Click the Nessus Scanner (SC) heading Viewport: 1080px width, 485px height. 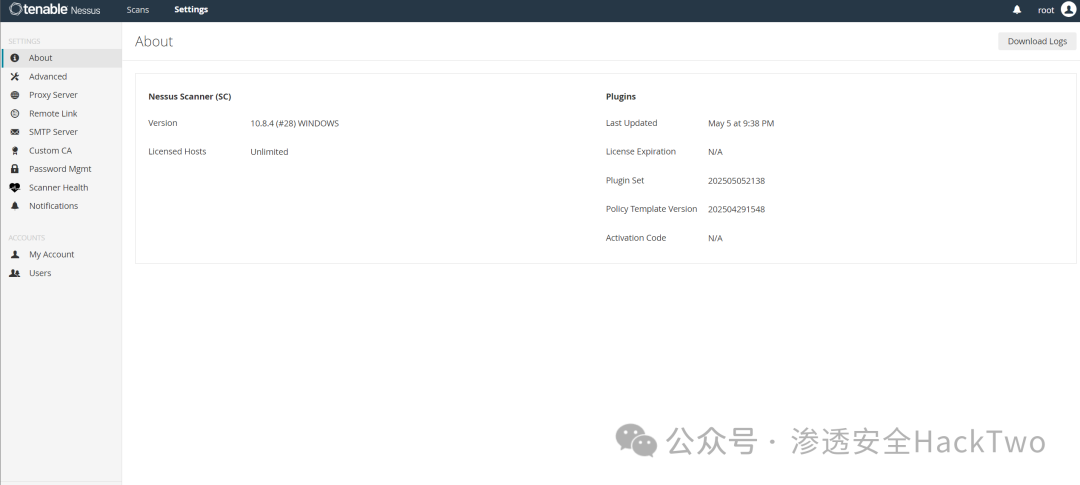[189, 96]
